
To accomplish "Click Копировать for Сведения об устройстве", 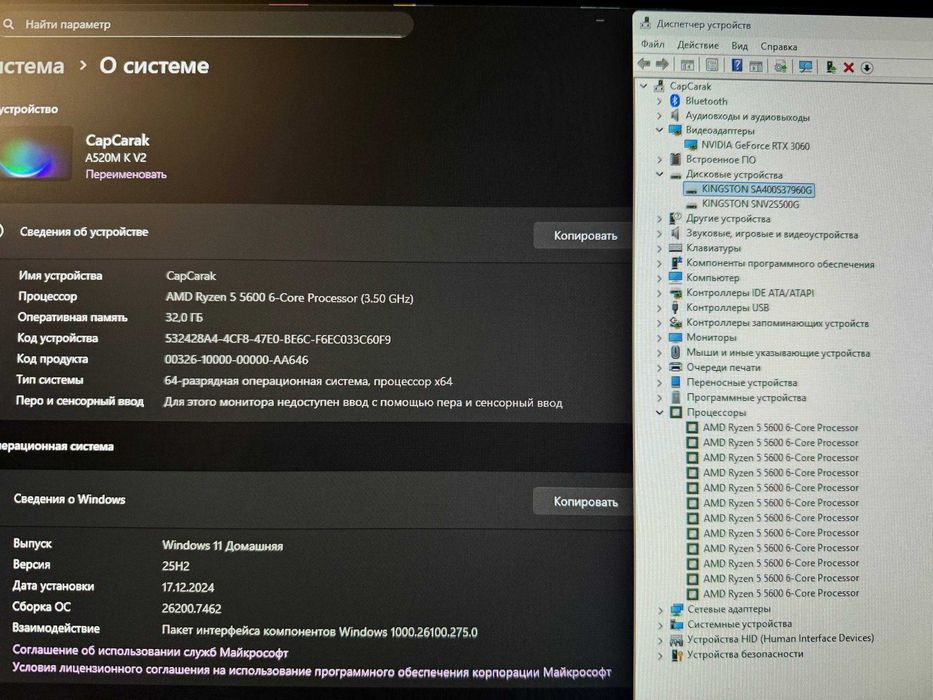I will pyautogui.click(x=585, y=236).
